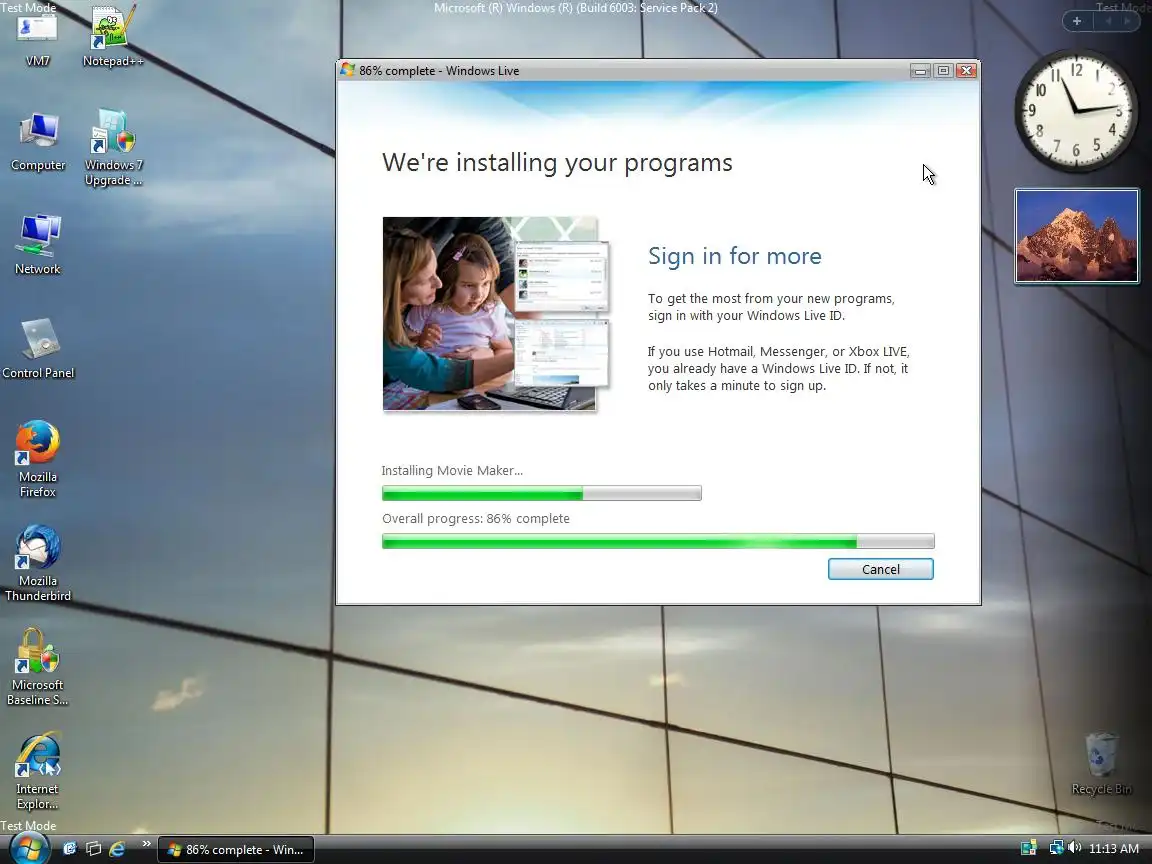Maximize the Windows Live installer window
This screenshot has width=1152, height=864.
[x=943, y=71]
